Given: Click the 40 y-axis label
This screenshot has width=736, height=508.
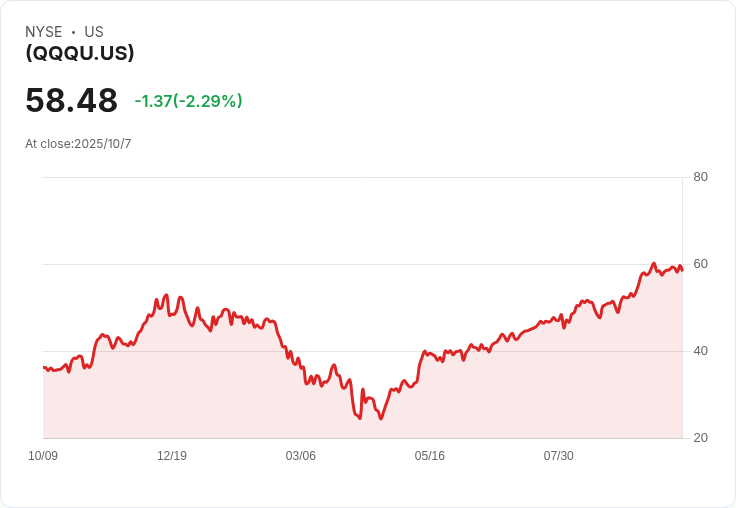Looking at the screenshot, I should [700, 351].
